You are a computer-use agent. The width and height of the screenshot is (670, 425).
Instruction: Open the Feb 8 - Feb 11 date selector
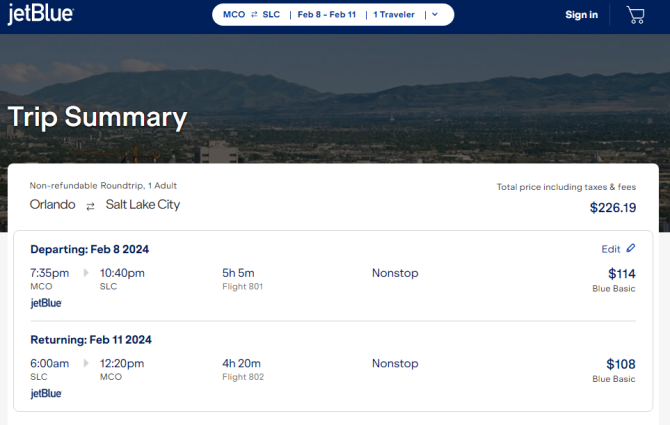[x=326, y=15]
